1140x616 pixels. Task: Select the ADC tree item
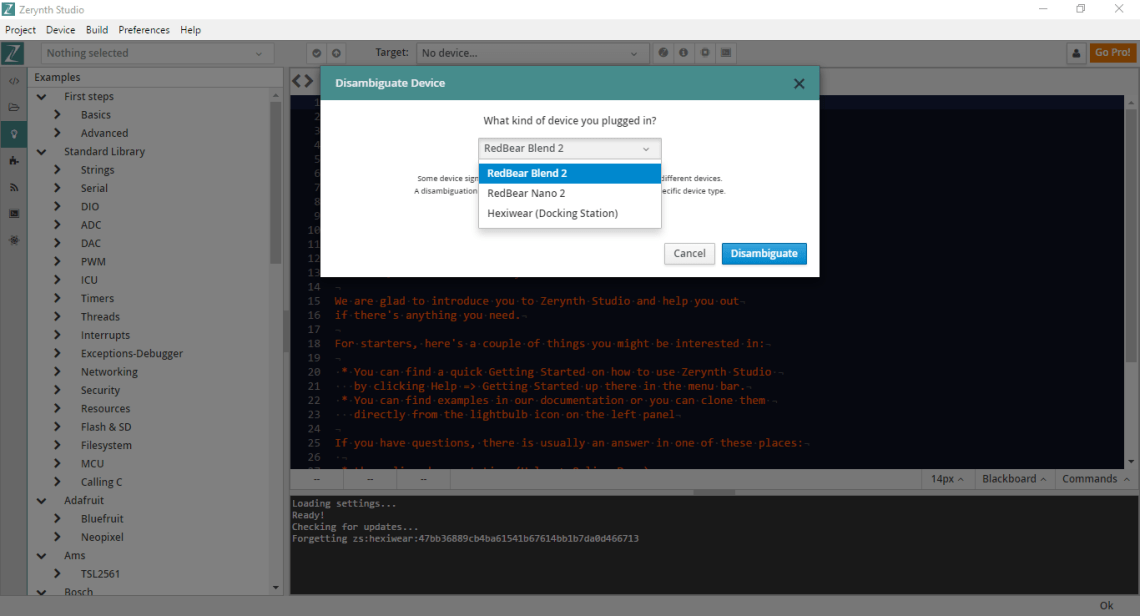click(x=91, y=225)
